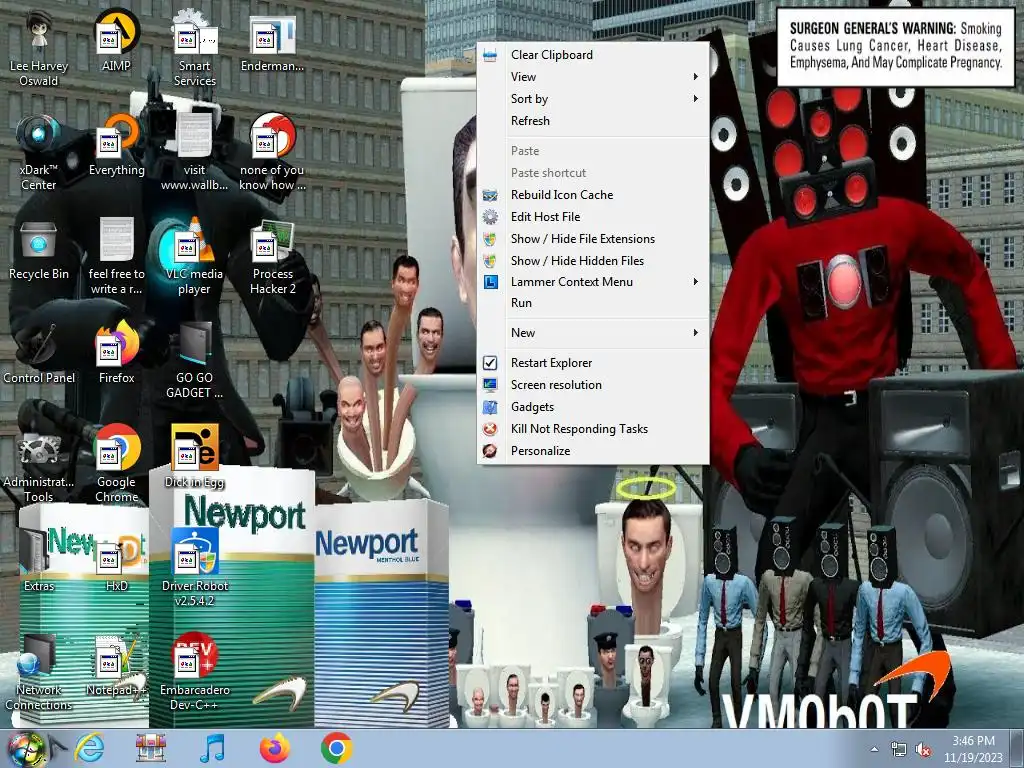The image size is (1024, 768).
Task: Click the network tray icon
Action: pos(899,750)
